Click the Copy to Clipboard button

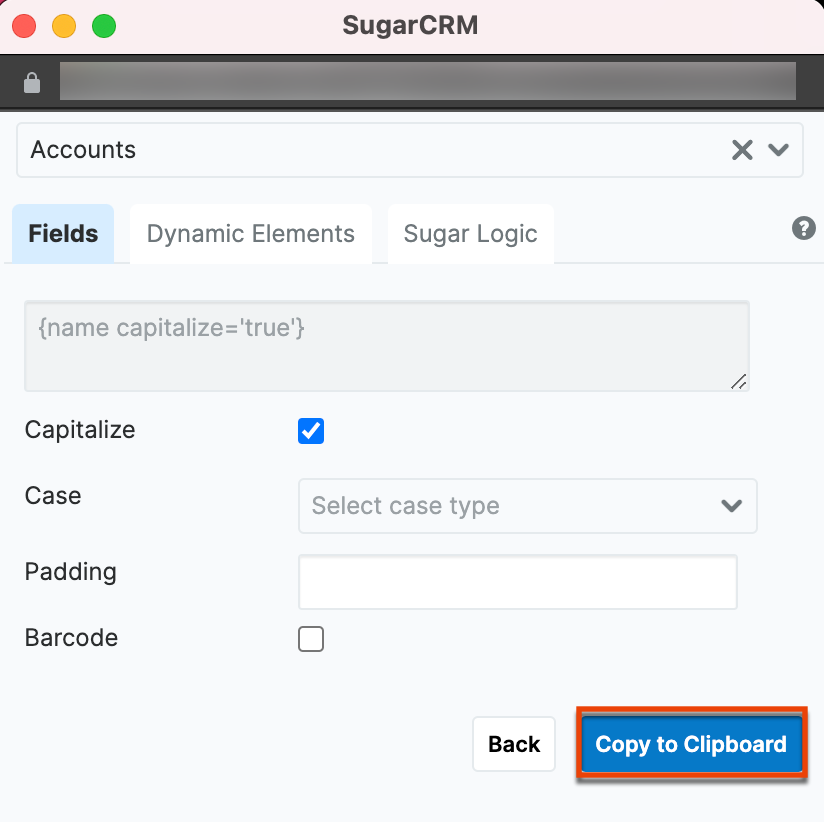click(691, 744)
